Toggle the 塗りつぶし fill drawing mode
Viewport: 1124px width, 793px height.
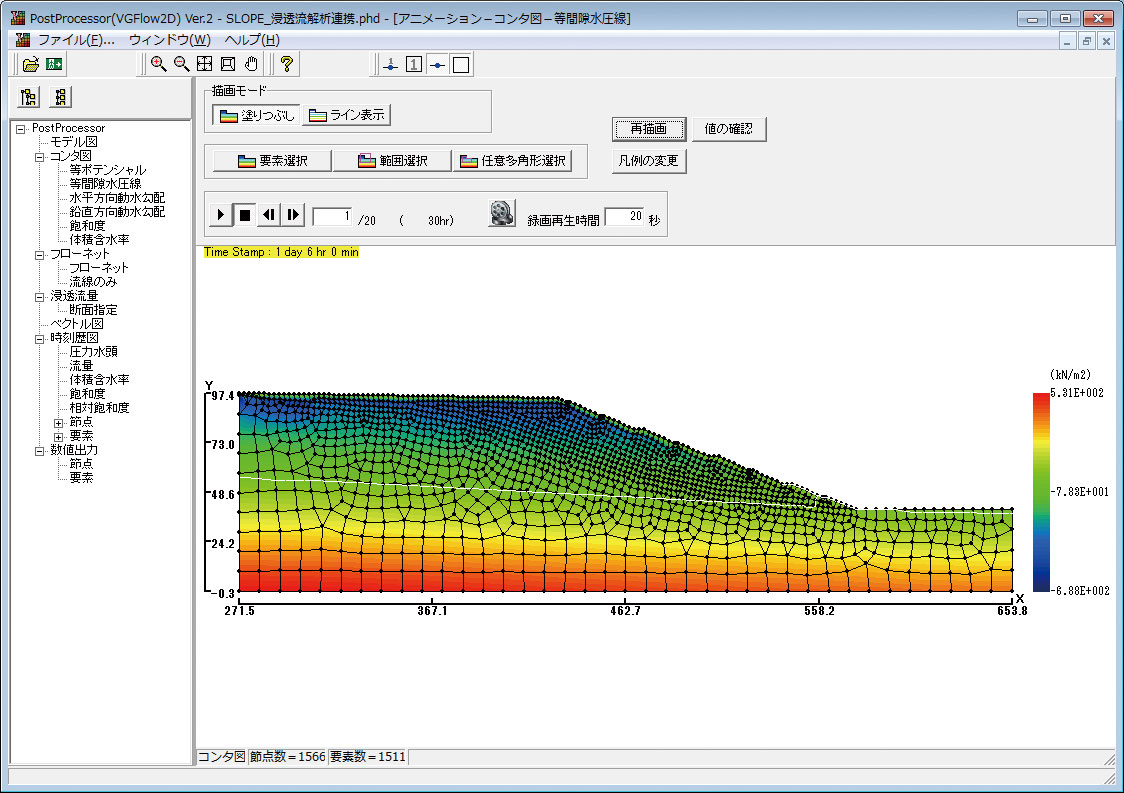[x=257, y=115]
